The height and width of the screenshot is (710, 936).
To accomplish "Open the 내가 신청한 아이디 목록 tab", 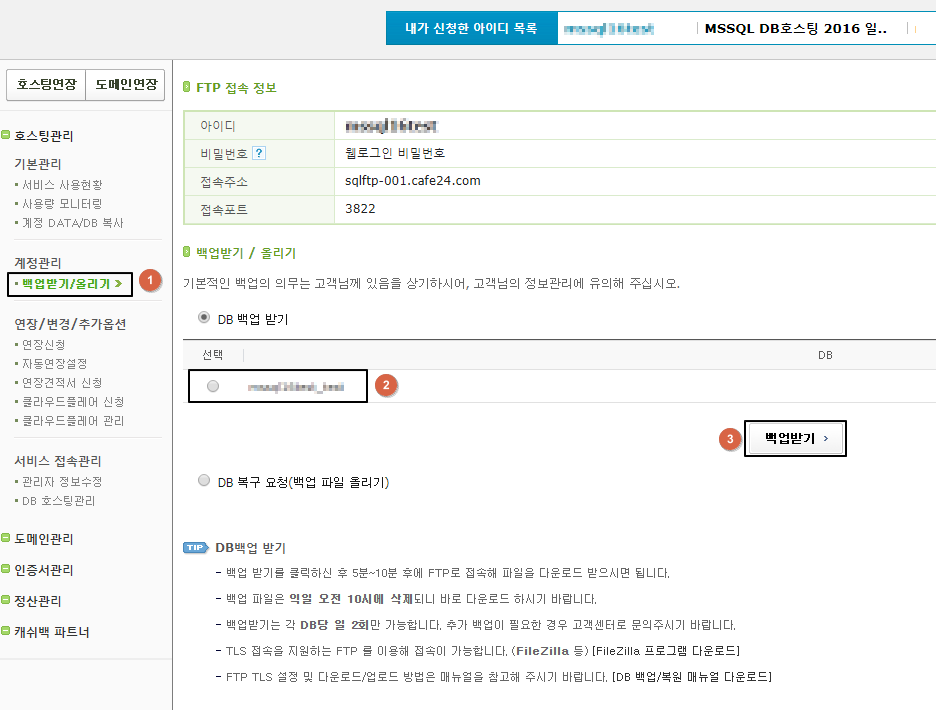I will (x=471, y=29).
